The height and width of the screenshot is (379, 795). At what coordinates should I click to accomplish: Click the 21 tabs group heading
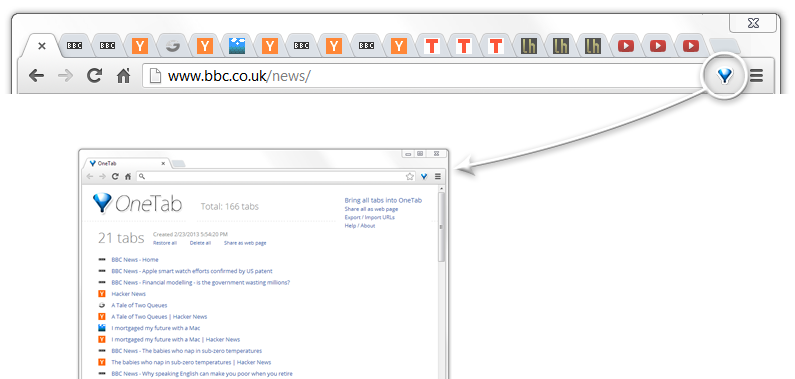[x=121, y=238]
